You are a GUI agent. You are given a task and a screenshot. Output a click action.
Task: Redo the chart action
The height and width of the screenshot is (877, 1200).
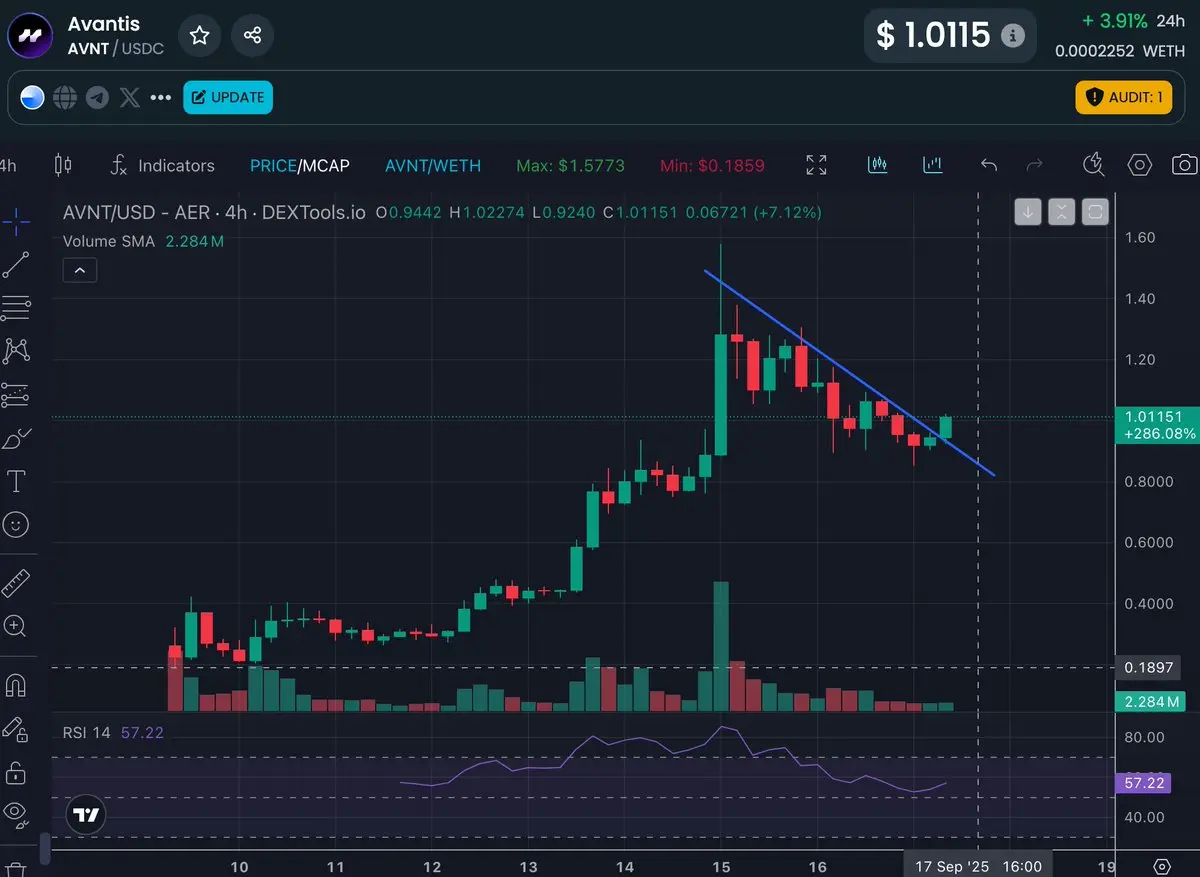1035,165
